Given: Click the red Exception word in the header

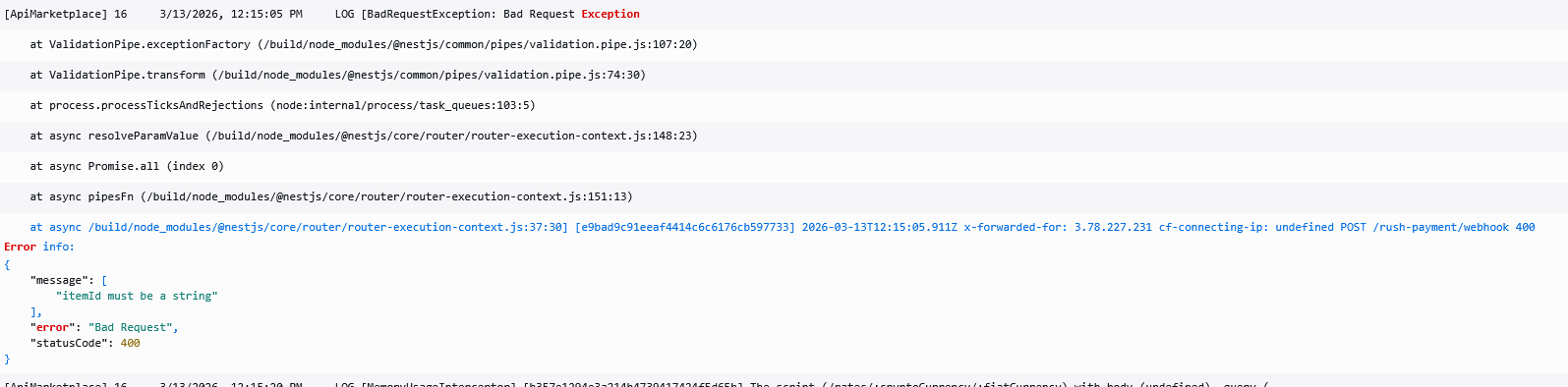Looking at the screenshot, I should point(610,15).
